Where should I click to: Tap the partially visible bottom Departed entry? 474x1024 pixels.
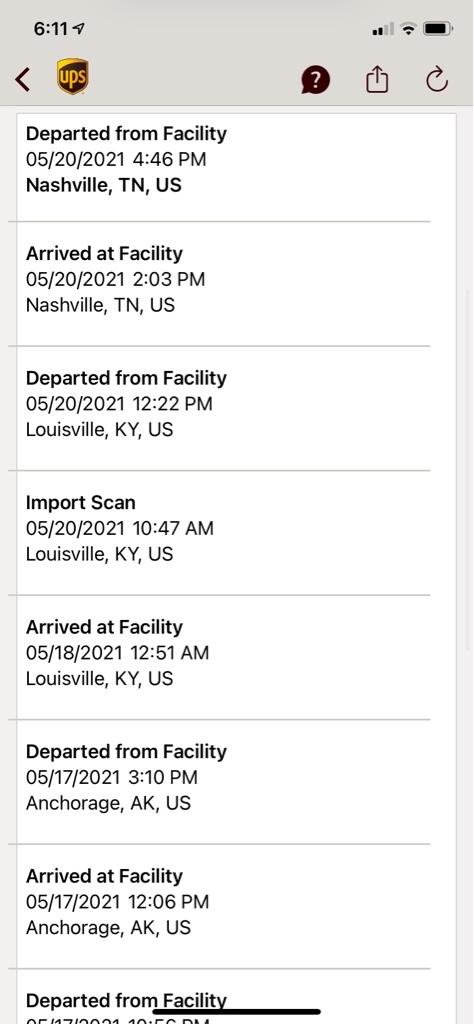(x=223, y=997)
